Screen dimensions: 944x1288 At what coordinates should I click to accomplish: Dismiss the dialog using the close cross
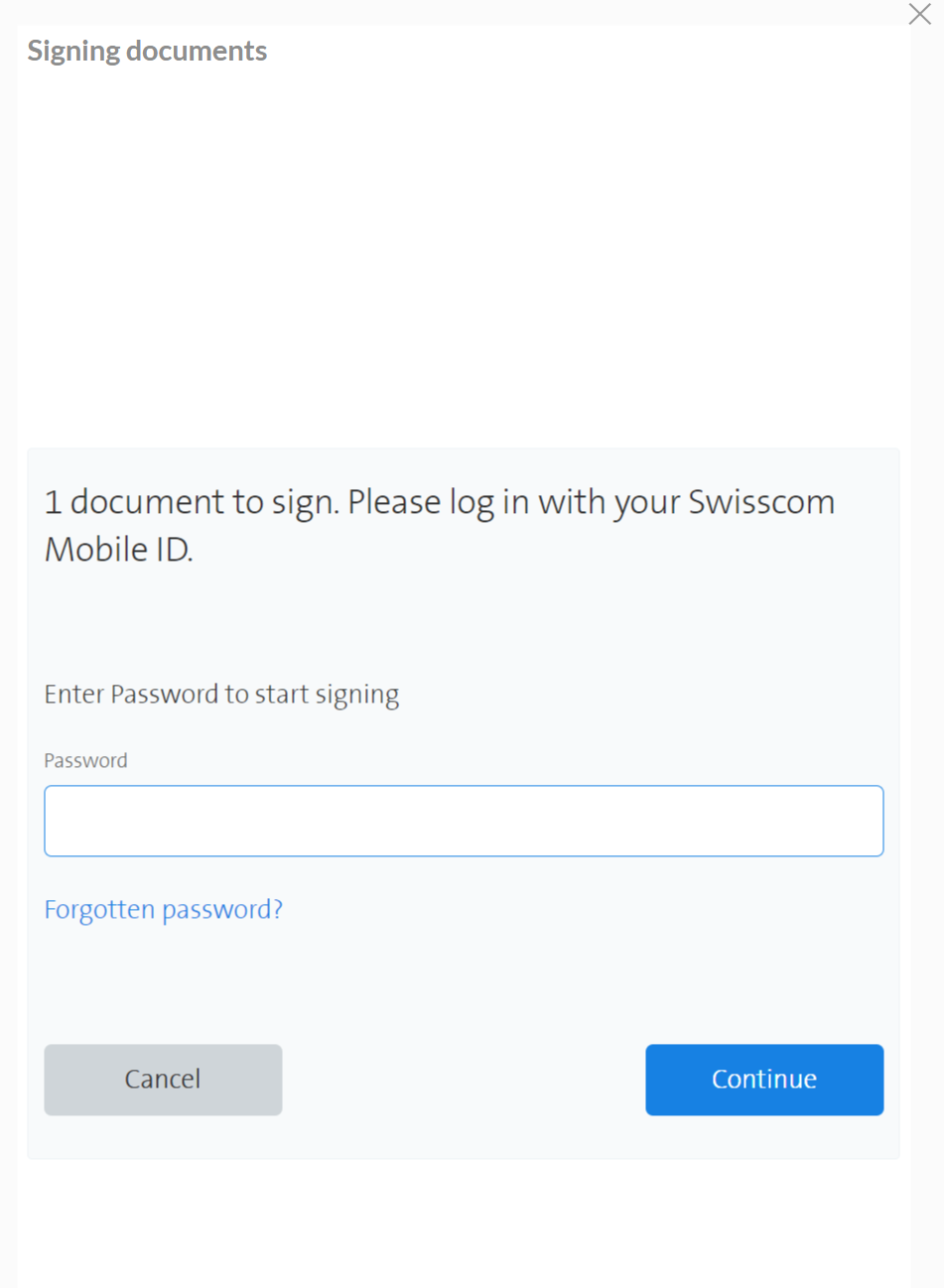click(x=920, y=15)
